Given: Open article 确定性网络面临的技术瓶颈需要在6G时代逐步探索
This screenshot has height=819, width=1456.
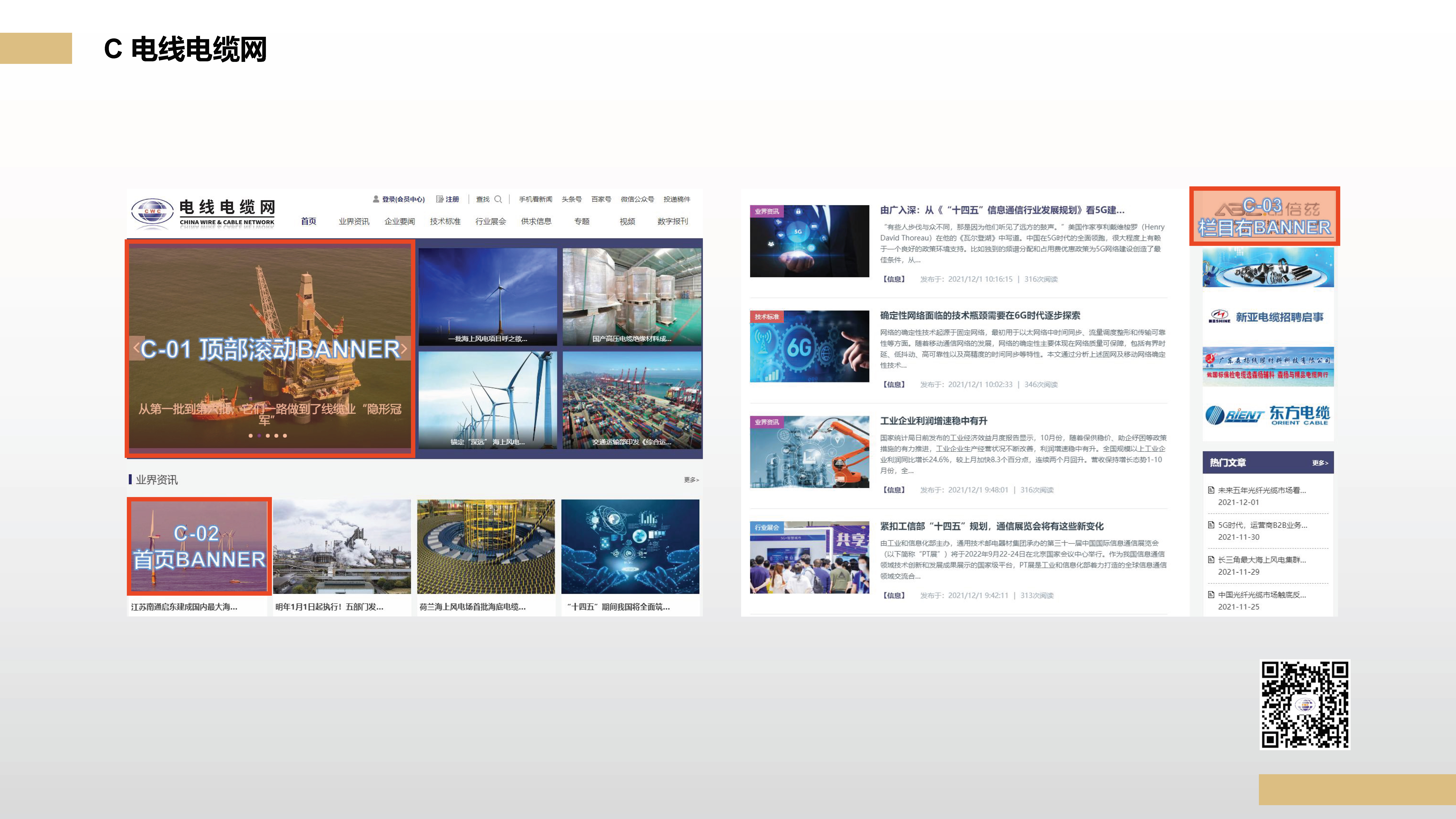Looking at the screenshot, I should tap(980, 315).
